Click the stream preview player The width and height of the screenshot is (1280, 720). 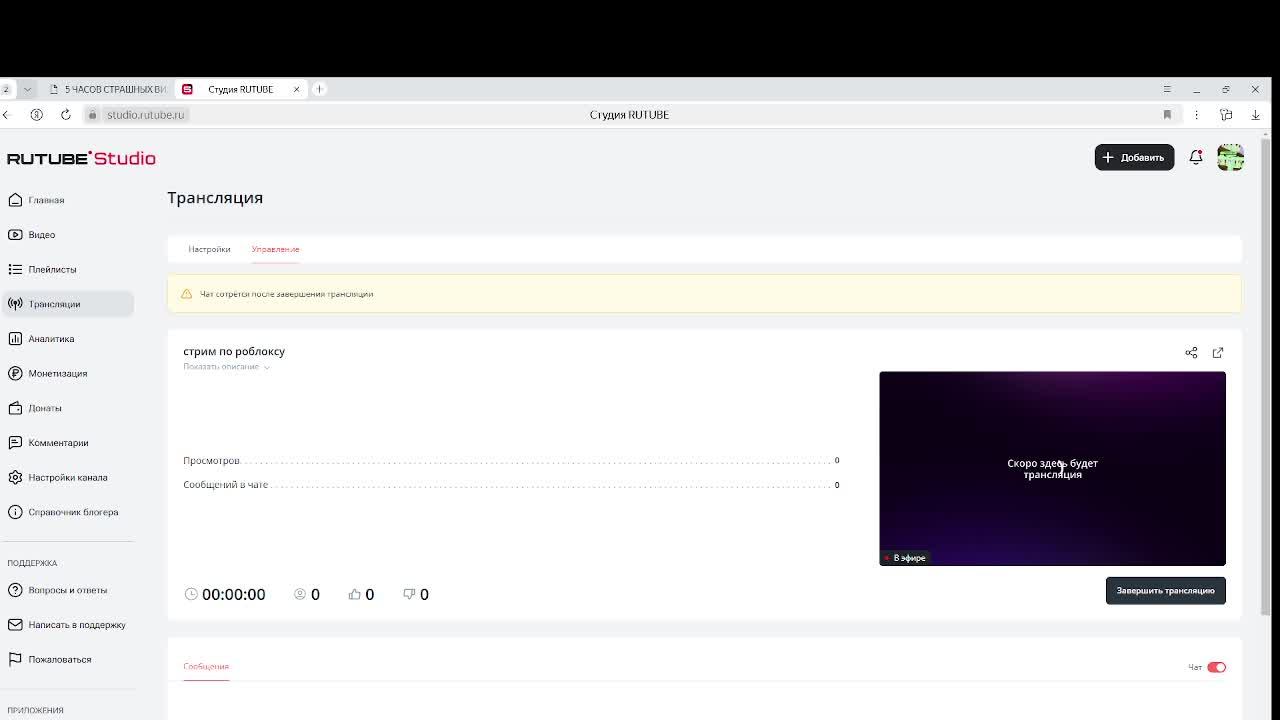point(1052,468)
